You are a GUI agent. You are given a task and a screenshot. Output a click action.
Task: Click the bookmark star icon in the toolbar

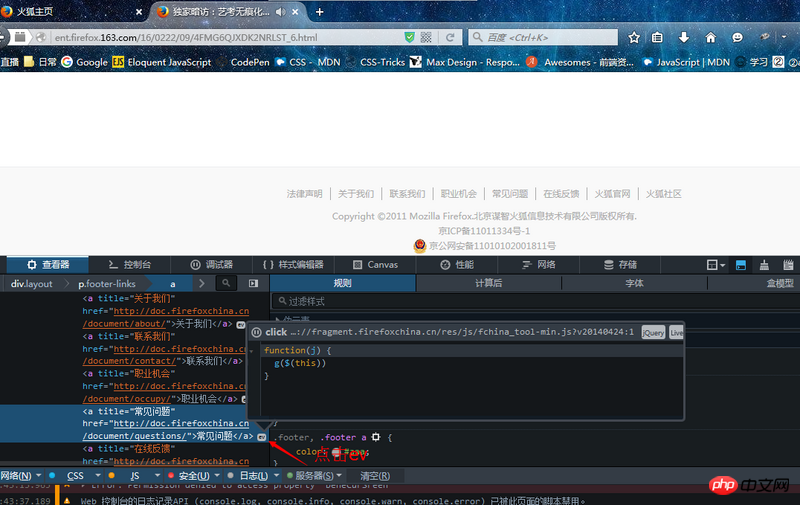tap(633, 37)
